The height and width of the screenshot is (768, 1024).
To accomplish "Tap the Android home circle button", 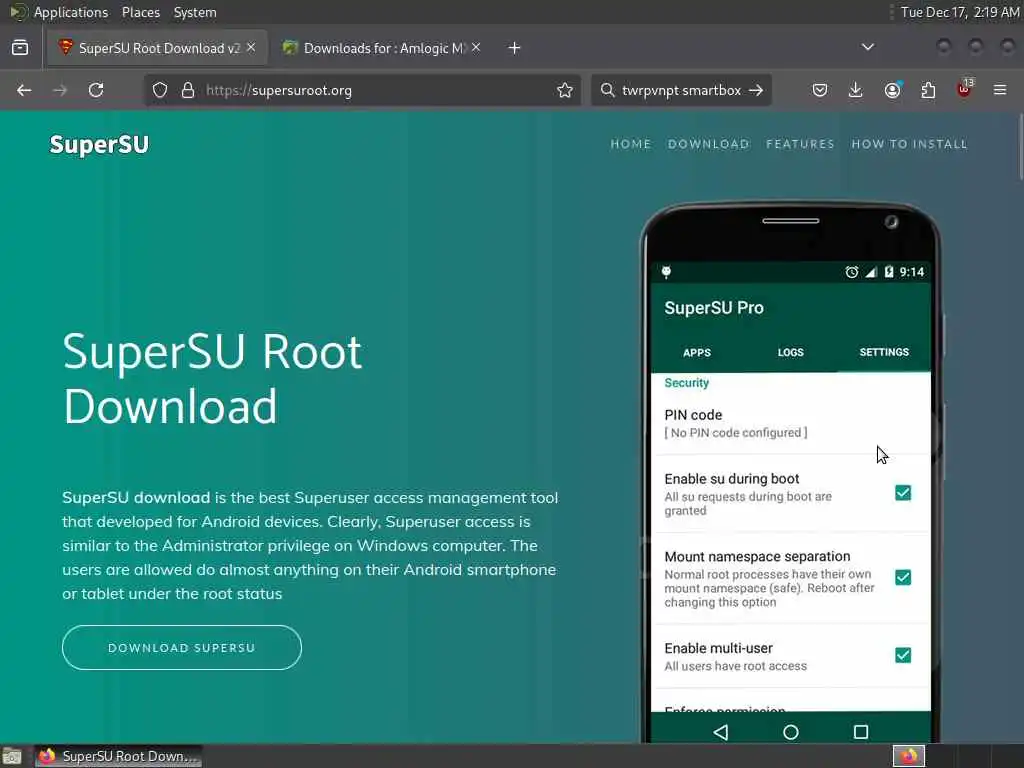I will click(791, 732).
